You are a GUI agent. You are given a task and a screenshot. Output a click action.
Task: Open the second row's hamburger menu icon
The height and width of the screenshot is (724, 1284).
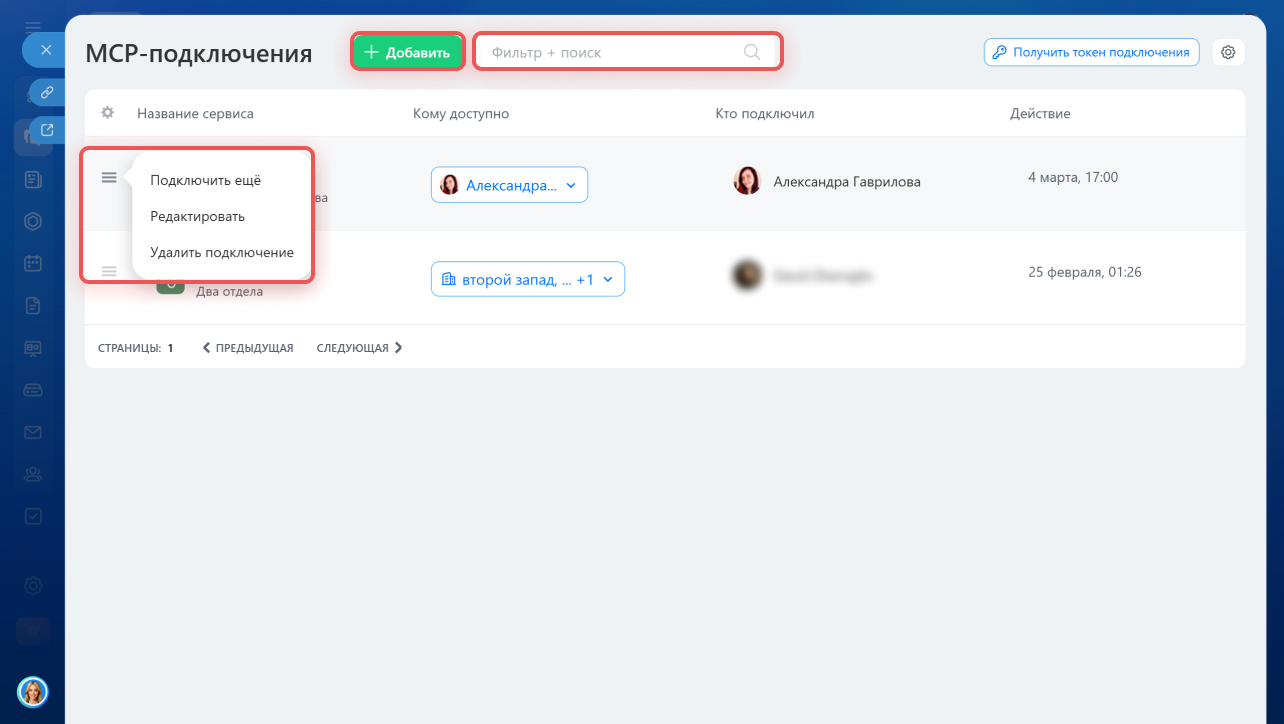coord(109,271)
